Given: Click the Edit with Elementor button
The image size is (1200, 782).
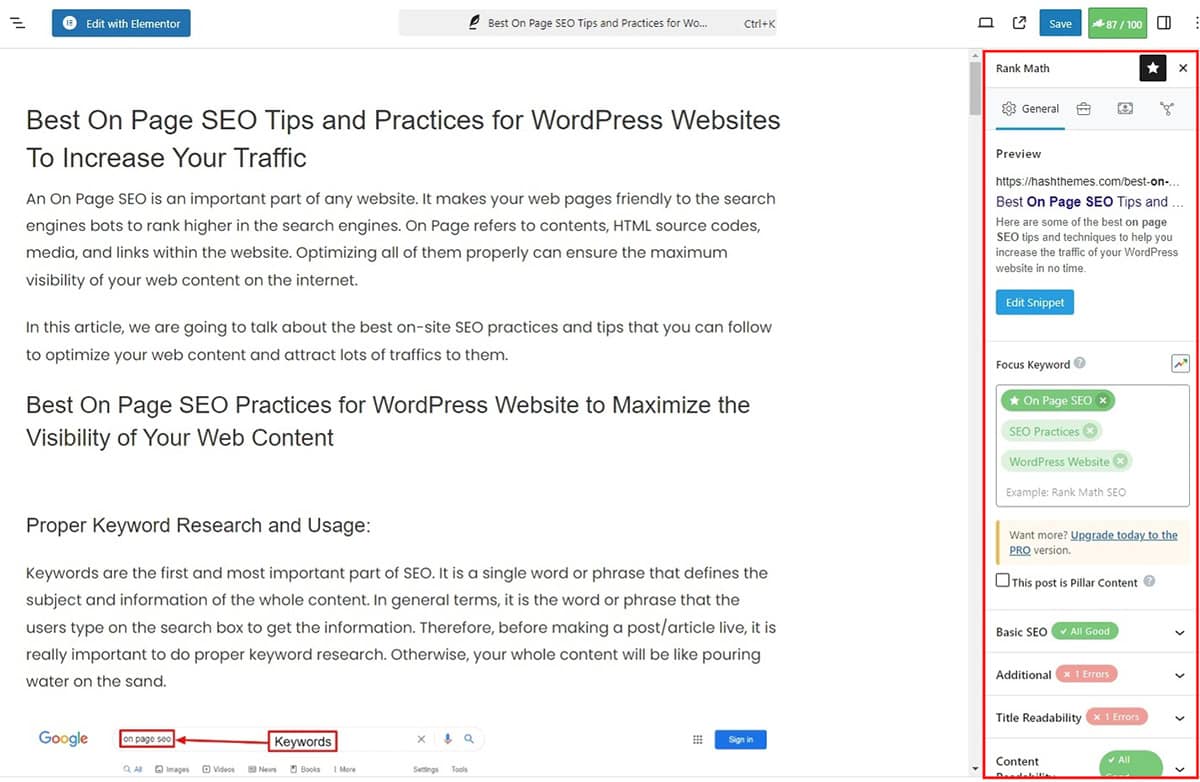Looking at the screenshot, I should 121,23.
